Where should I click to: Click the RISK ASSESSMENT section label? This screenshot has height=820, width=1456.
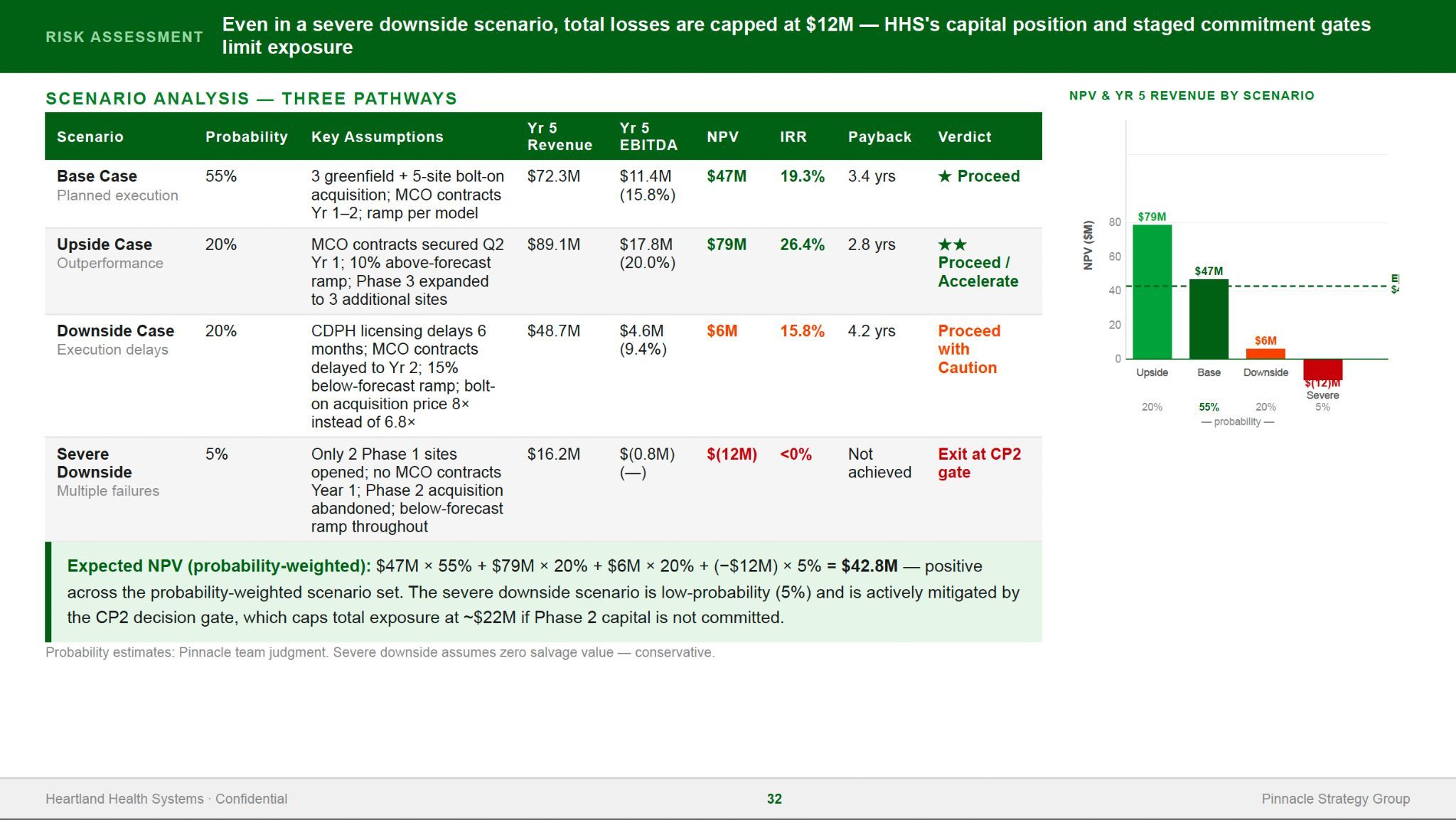pyautogui.click(x=124, y=37)
